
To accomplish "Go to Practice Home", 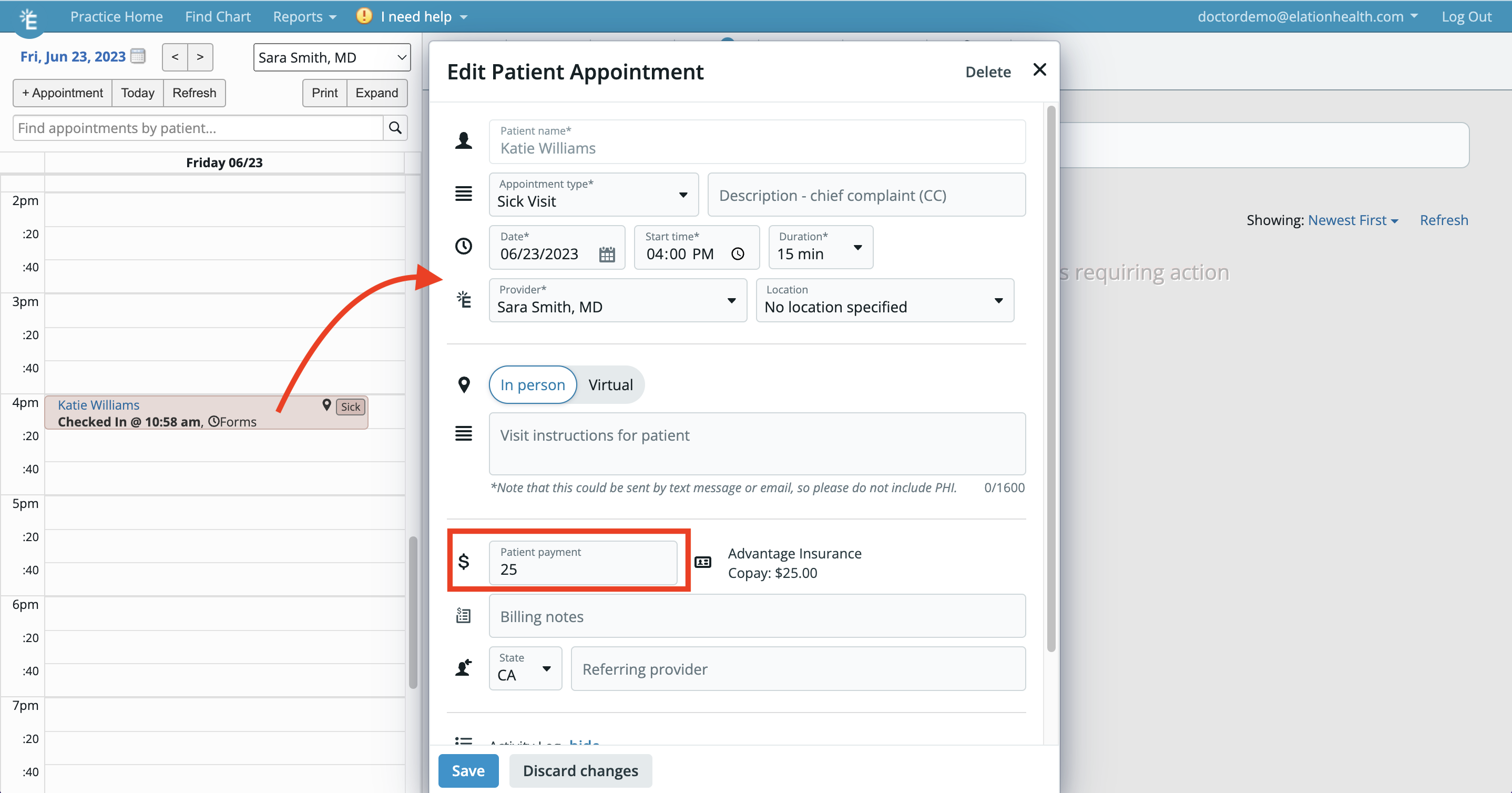I will click(116, 16).
